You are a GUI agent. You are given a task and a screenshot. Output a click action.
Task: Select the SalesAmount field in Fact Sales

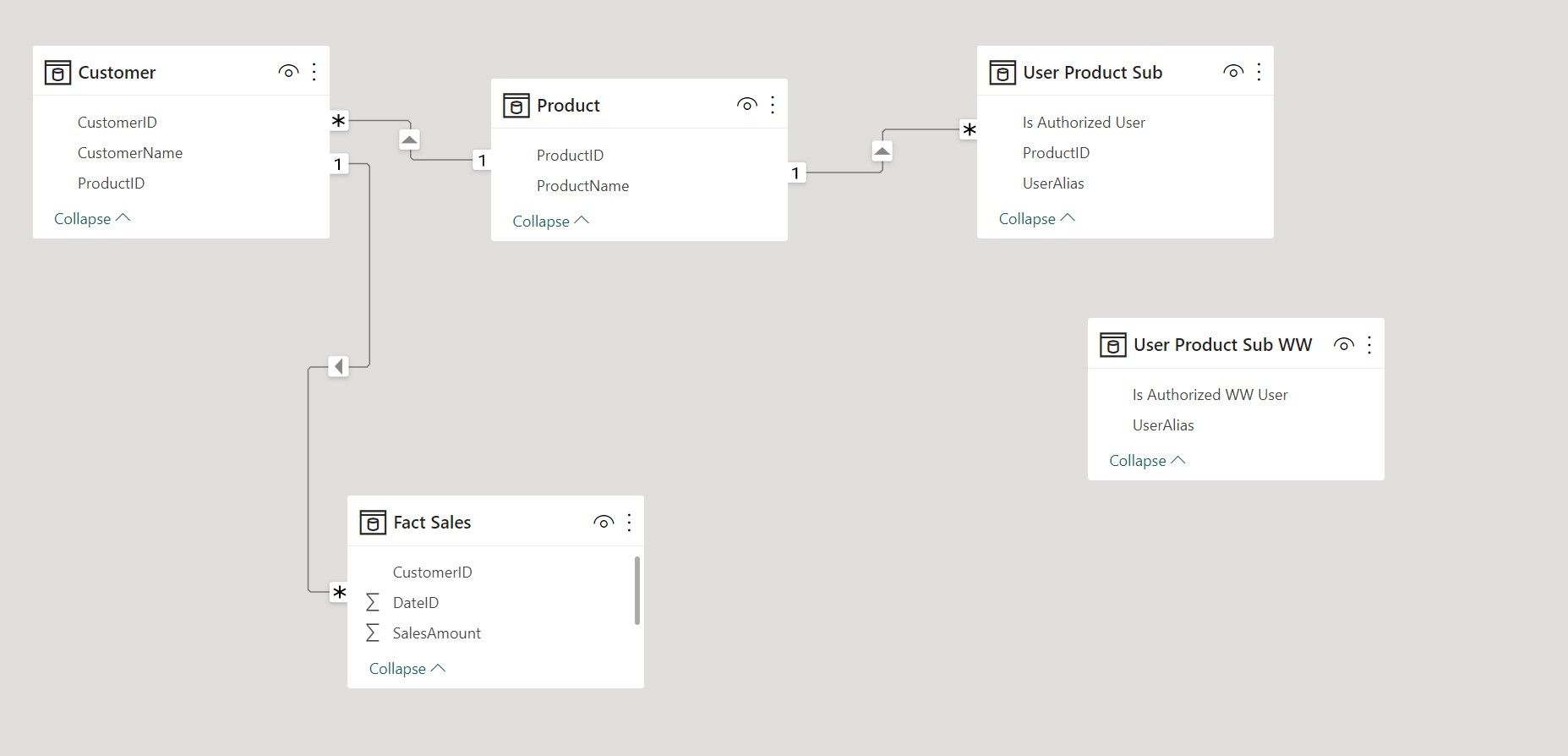coord(437,633)
